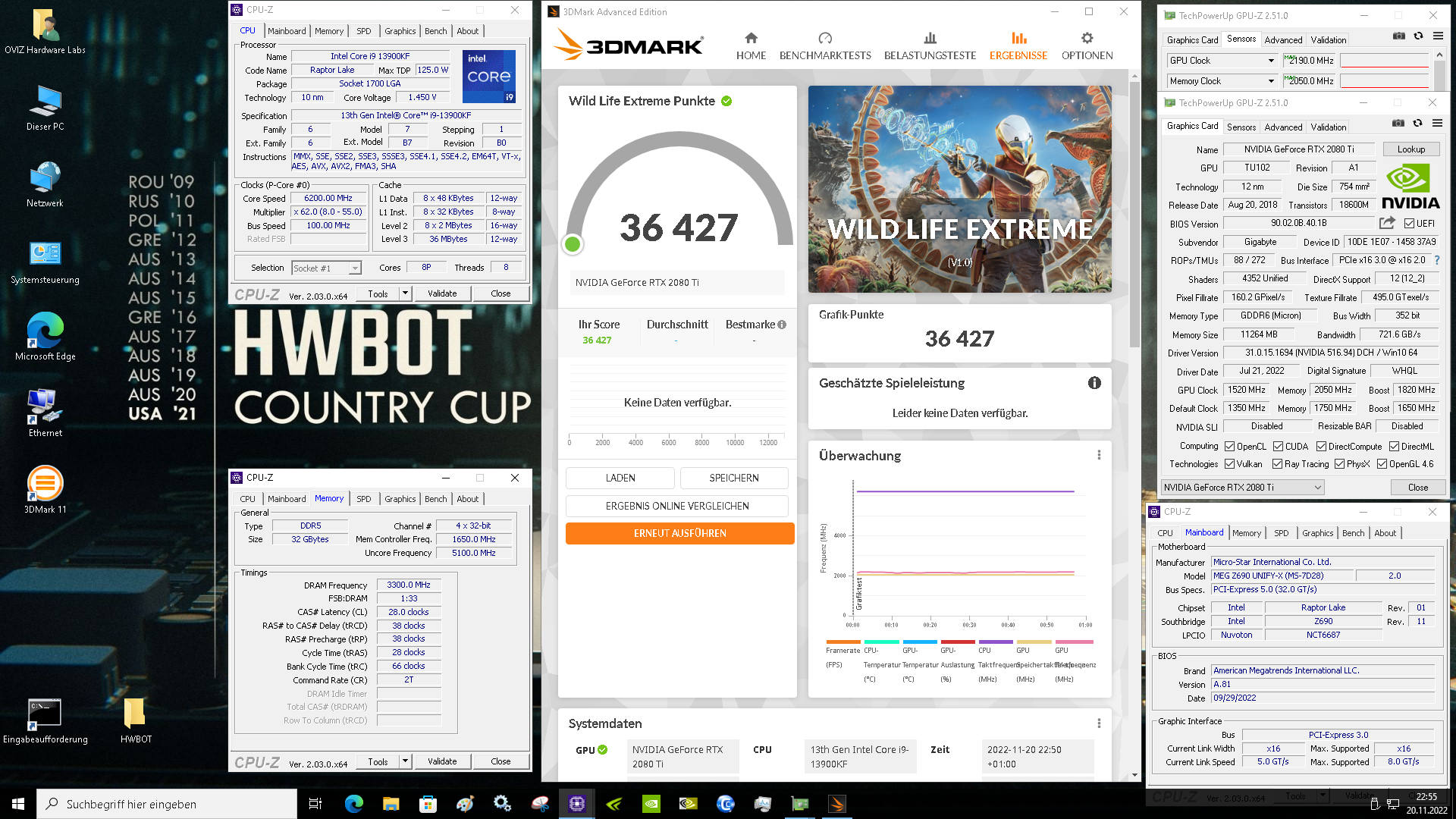Open BENCHMARKTESTS gauge icon in 3DMark

(x=825, y=38)
